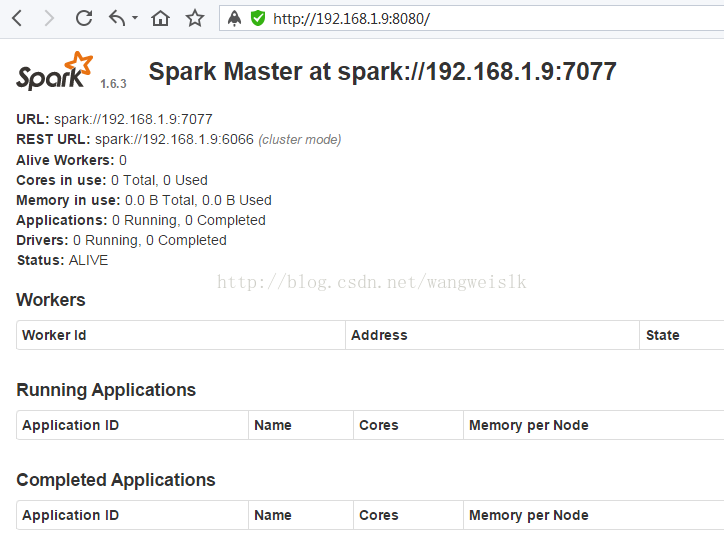Click the Running Applications section heading
Image resolution: width=724 pixels, height=543 pixels.
point(106,390)
